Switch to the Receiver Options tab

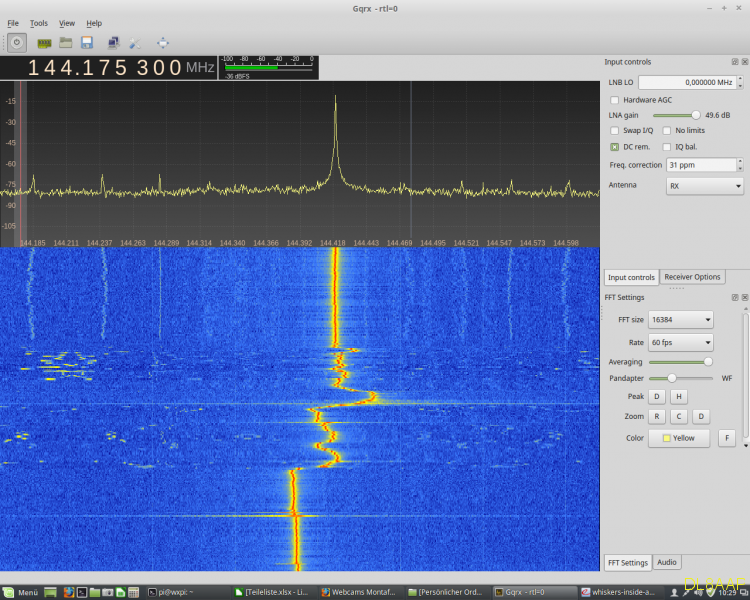click(x=692, y=277)
